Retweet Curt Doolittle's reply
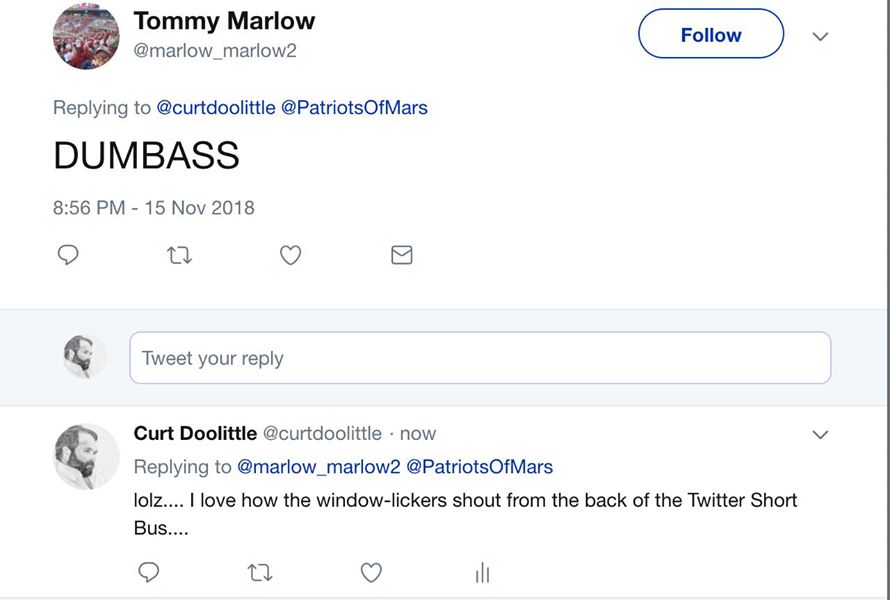Viewport: 890px width, 600px height. coord(260,572)
